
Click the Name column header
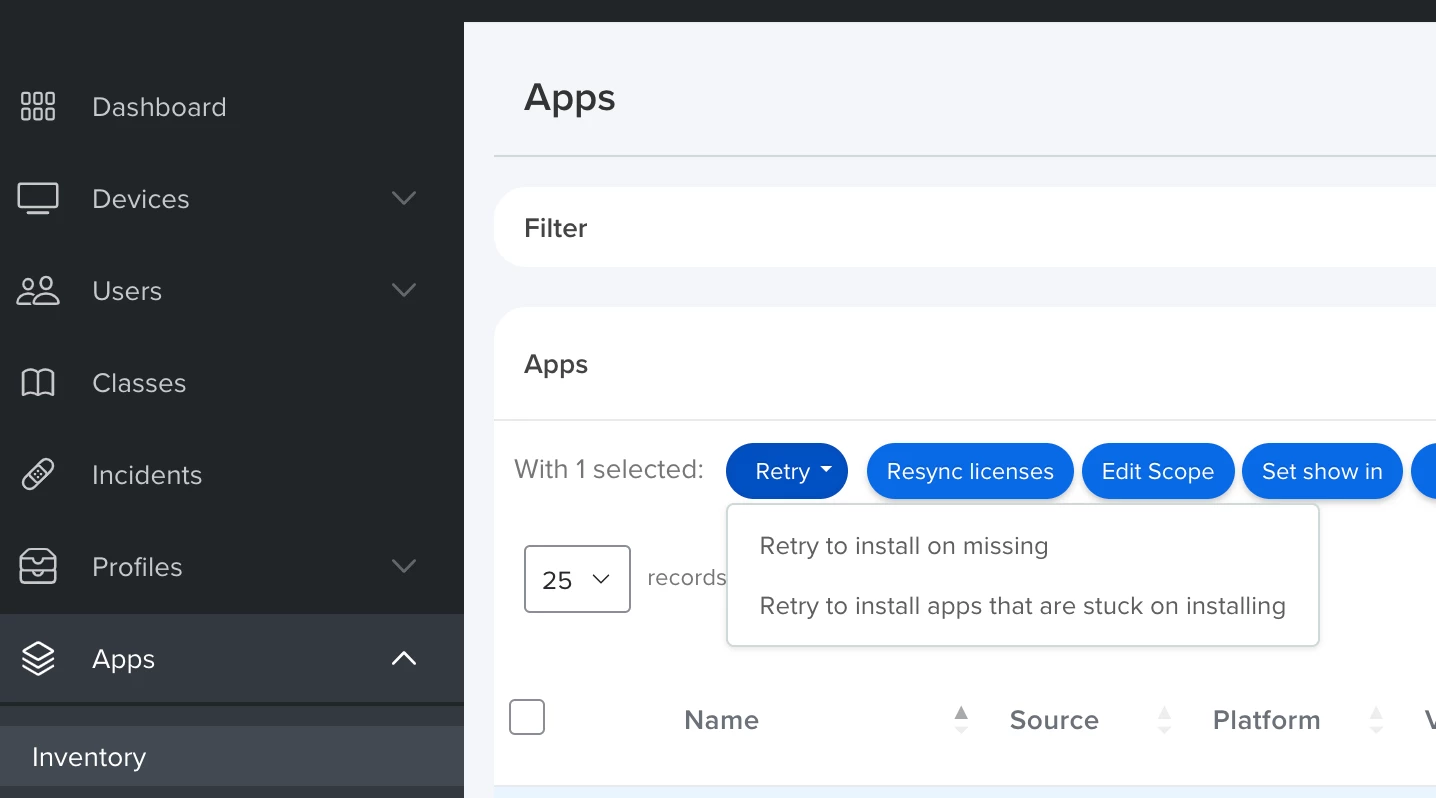(x=721, y=720)
